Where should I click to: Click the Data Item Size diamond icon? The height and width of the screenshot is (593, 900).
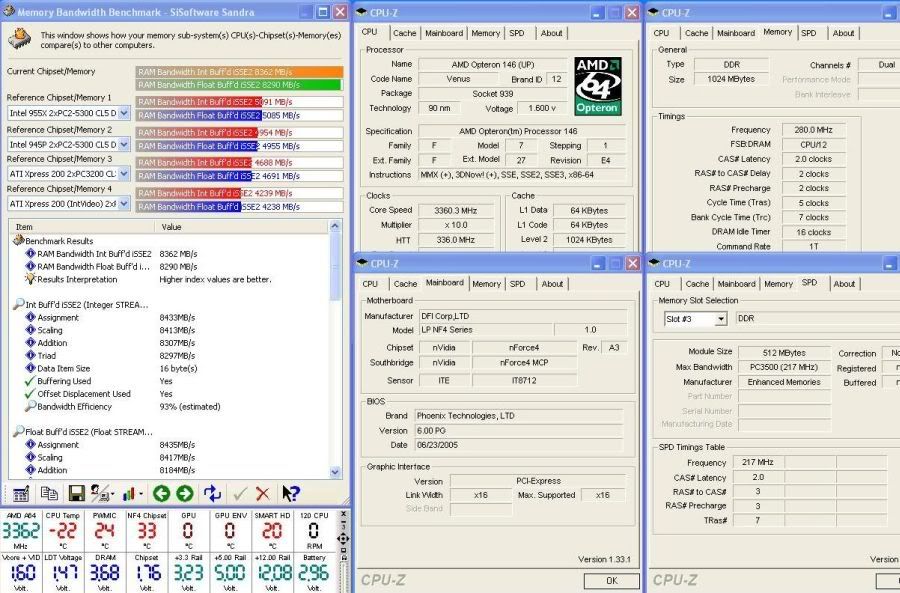pyautogui.click(x=30, y=368)
